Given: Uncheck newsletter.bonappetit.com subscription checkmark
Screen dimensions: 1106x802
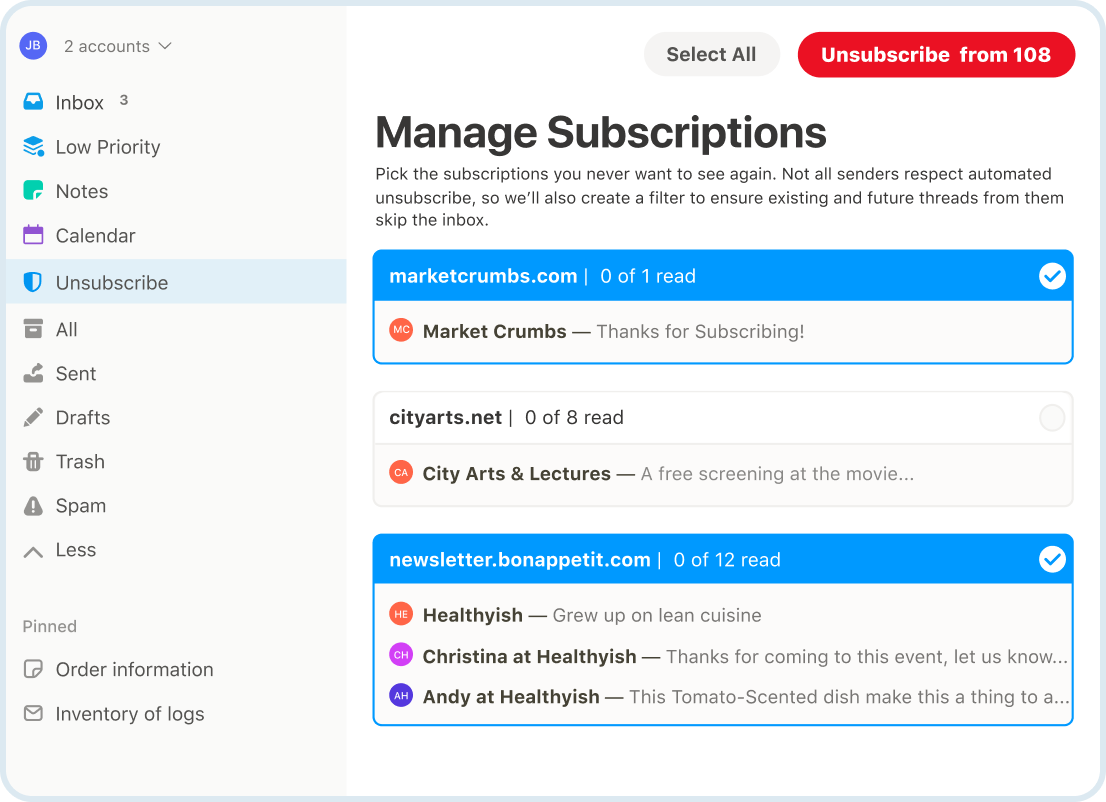Looking at the screenshot, I should tap(1052, 559).
